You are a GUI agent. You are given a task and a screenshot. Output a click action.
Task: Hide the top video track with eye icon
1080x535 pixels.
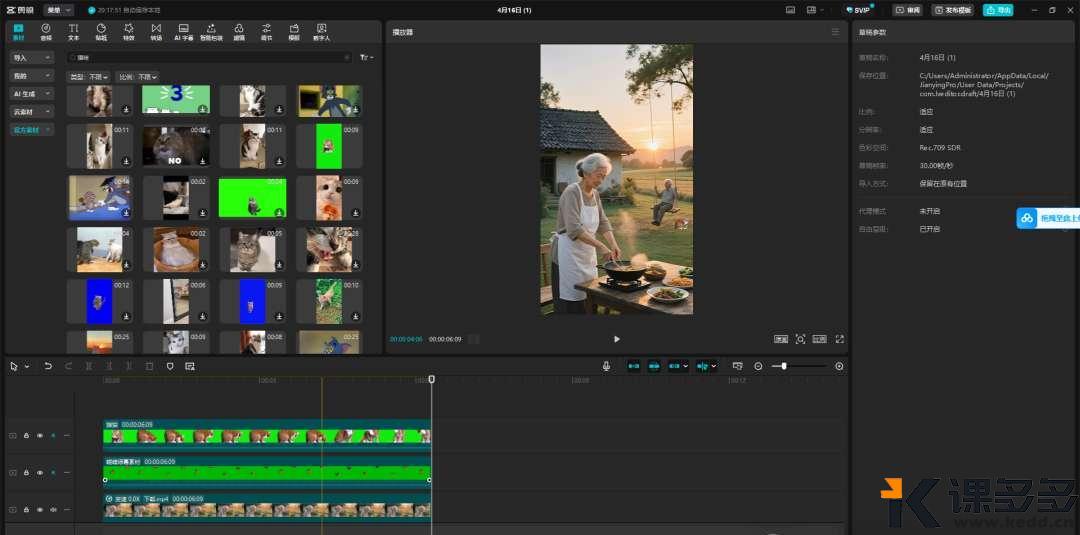pos(40,435)
